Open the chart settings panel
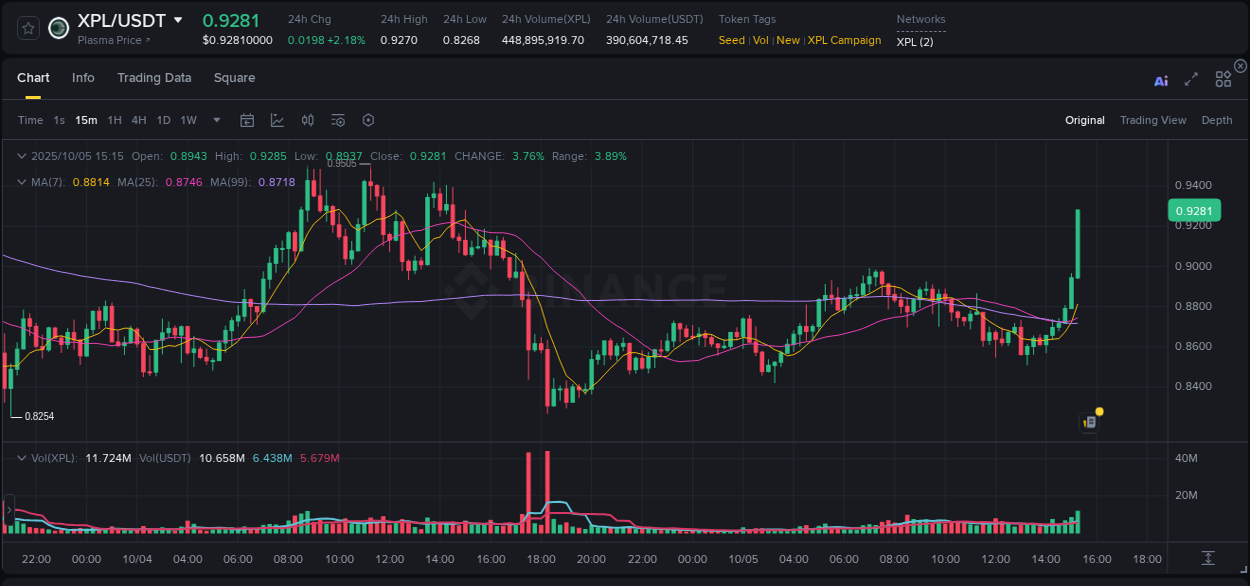Viewport: 1250px width, 586px height. pos(368,120)
